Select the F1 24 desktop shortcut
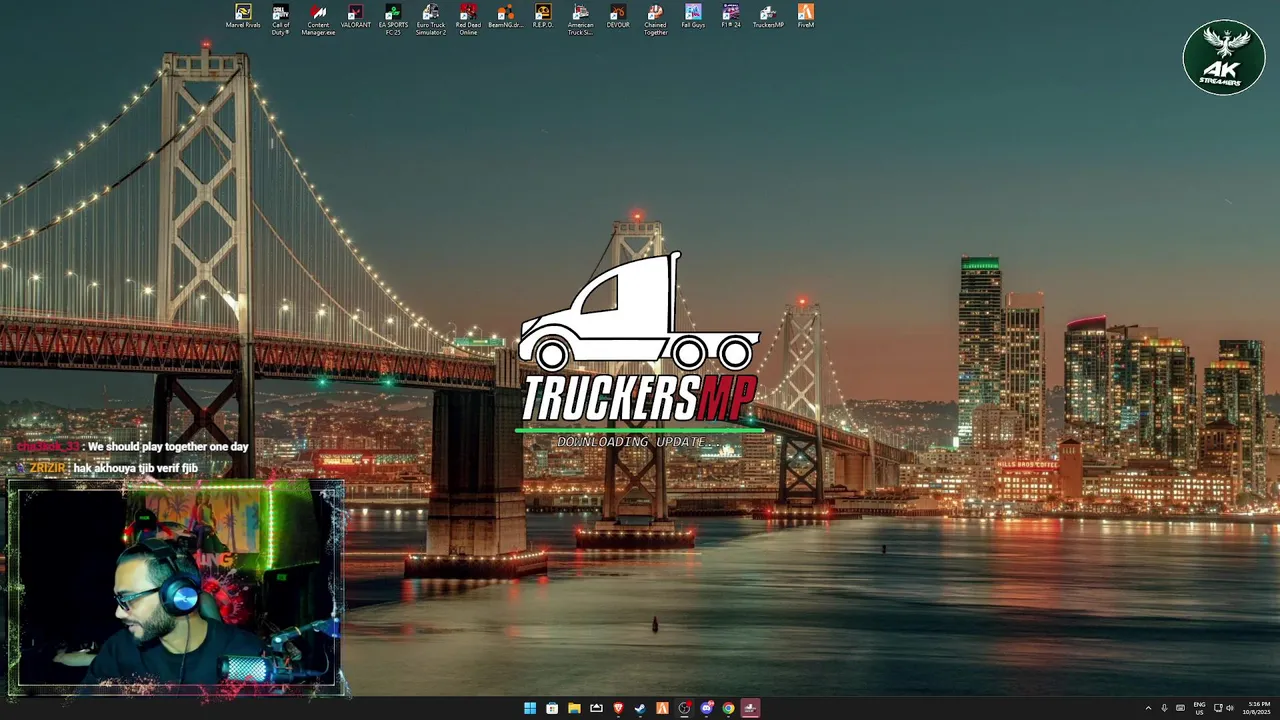The image size is (1280, 720). pyautogui.click(x=731, y=17)
